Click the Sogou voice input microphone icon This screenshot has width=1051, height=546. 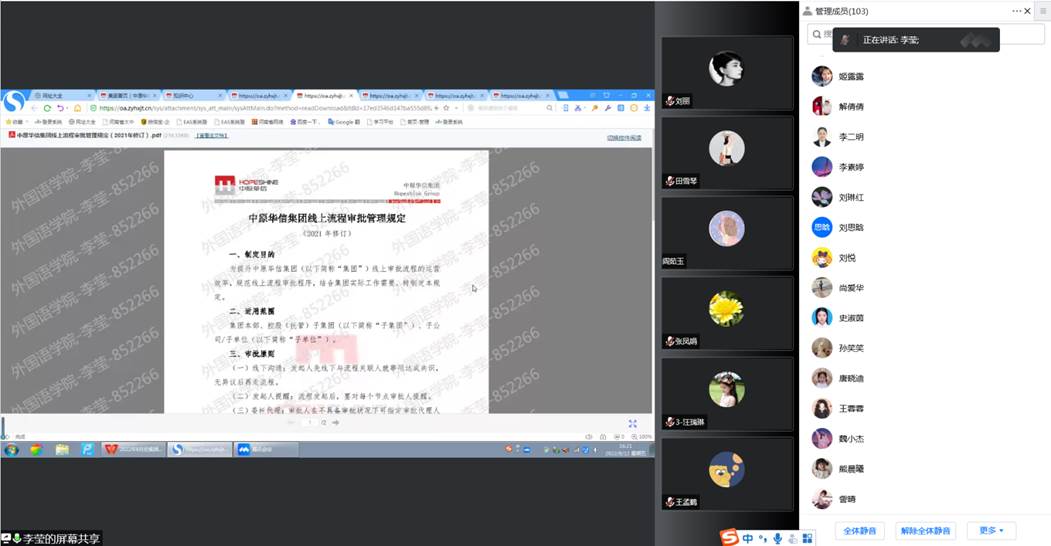point(777,538)
